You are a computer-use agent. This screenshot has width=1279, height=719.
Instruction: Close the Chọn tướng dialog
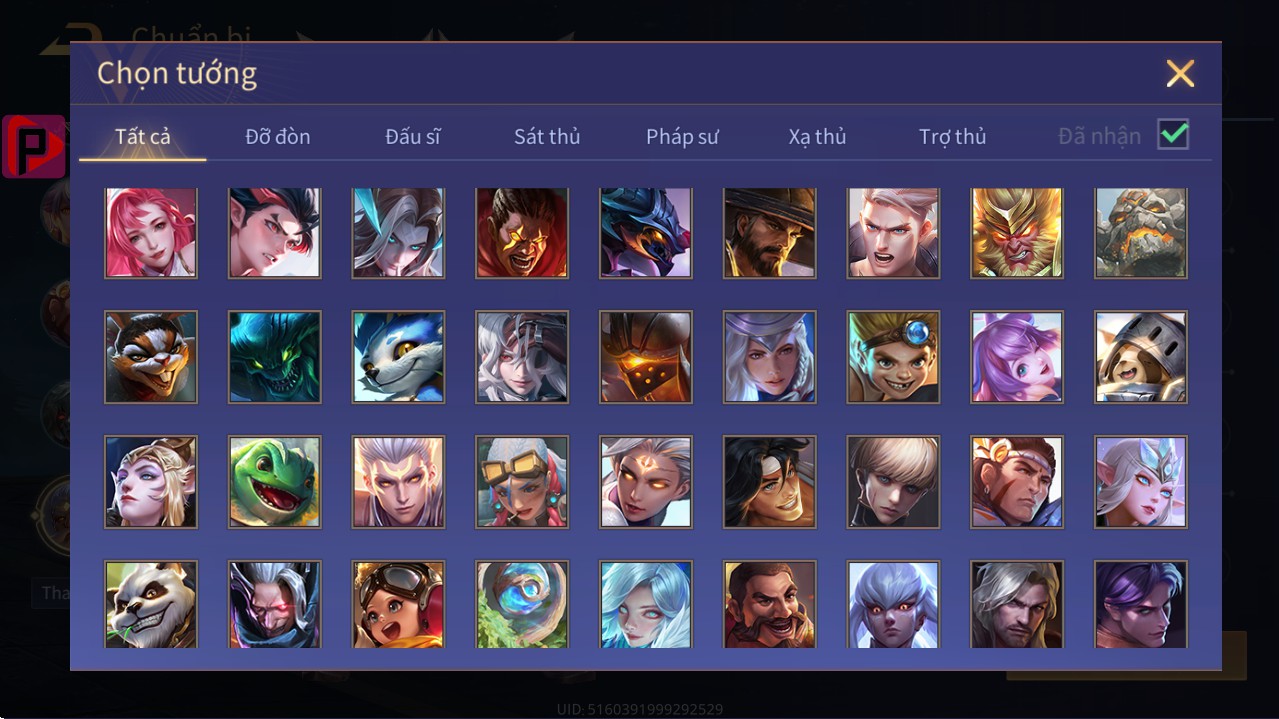1180,73
